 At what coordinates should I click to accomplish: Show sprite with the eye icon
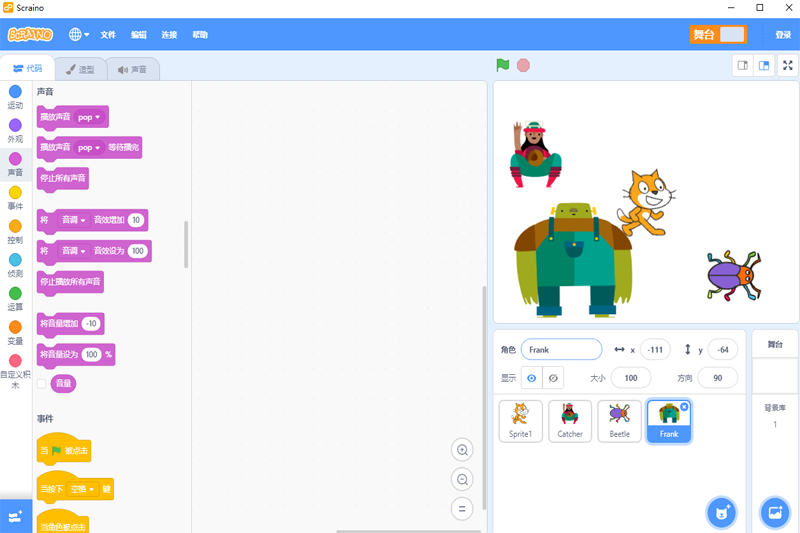click(532, 378)
